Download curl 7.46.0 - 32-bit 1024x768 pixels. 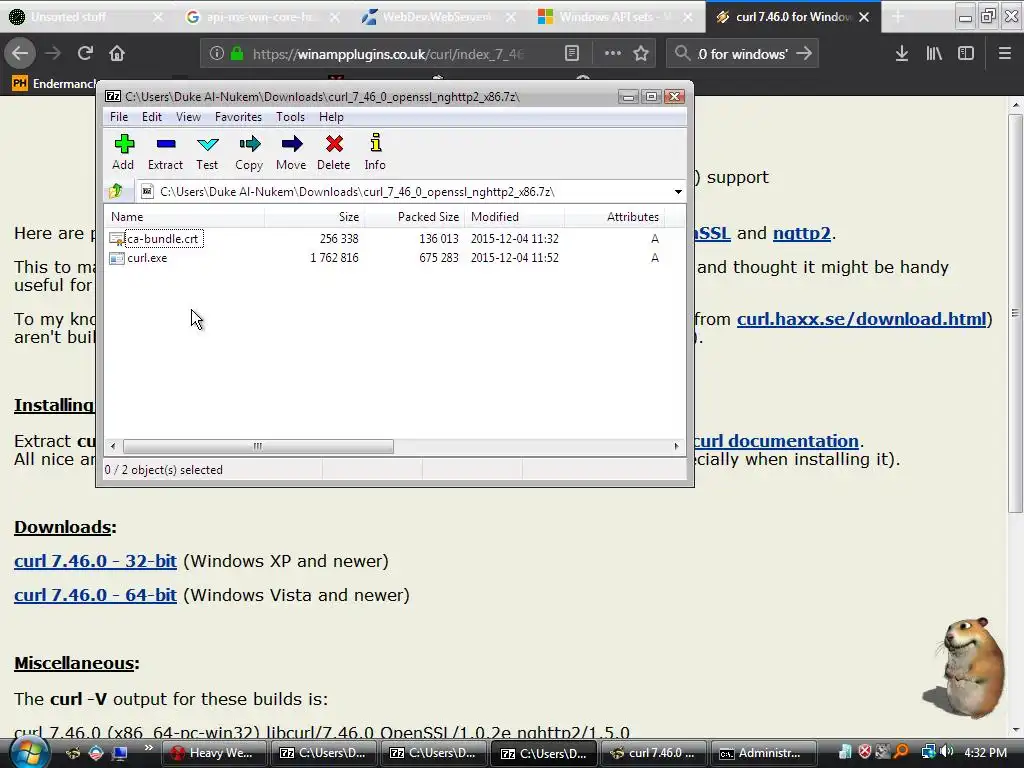[95, 561]
